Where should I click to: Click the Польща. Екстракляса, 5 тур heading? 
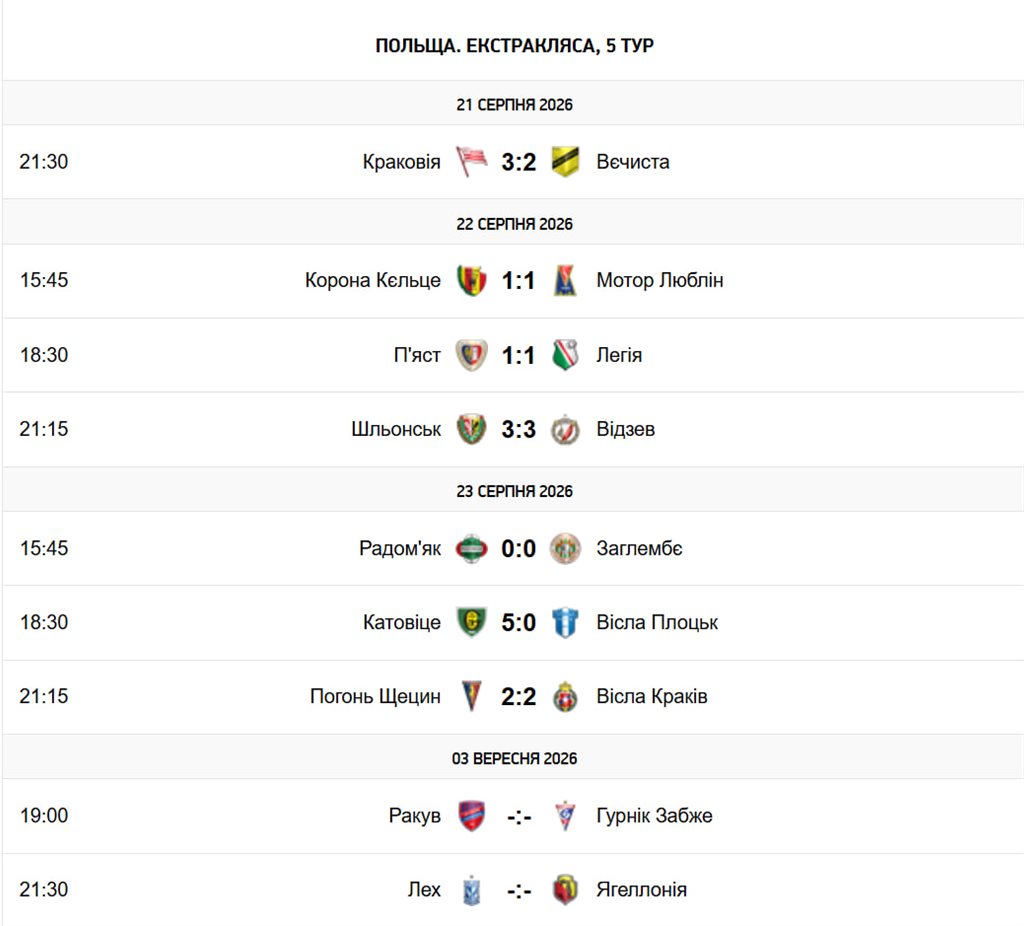[514, 46]
